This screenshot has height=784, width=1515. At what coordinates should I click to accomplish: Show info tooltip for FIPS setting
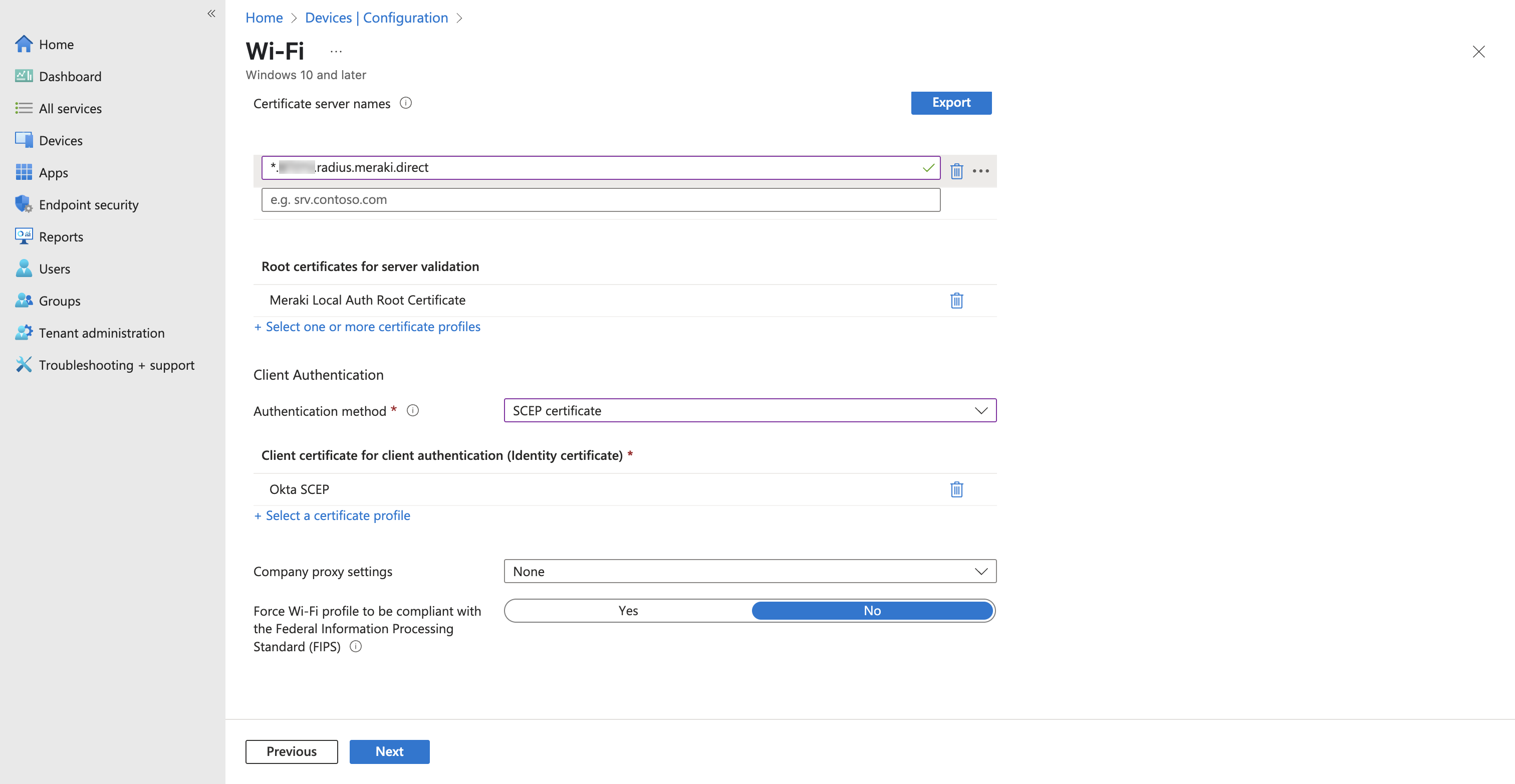(x=356, y=646)
